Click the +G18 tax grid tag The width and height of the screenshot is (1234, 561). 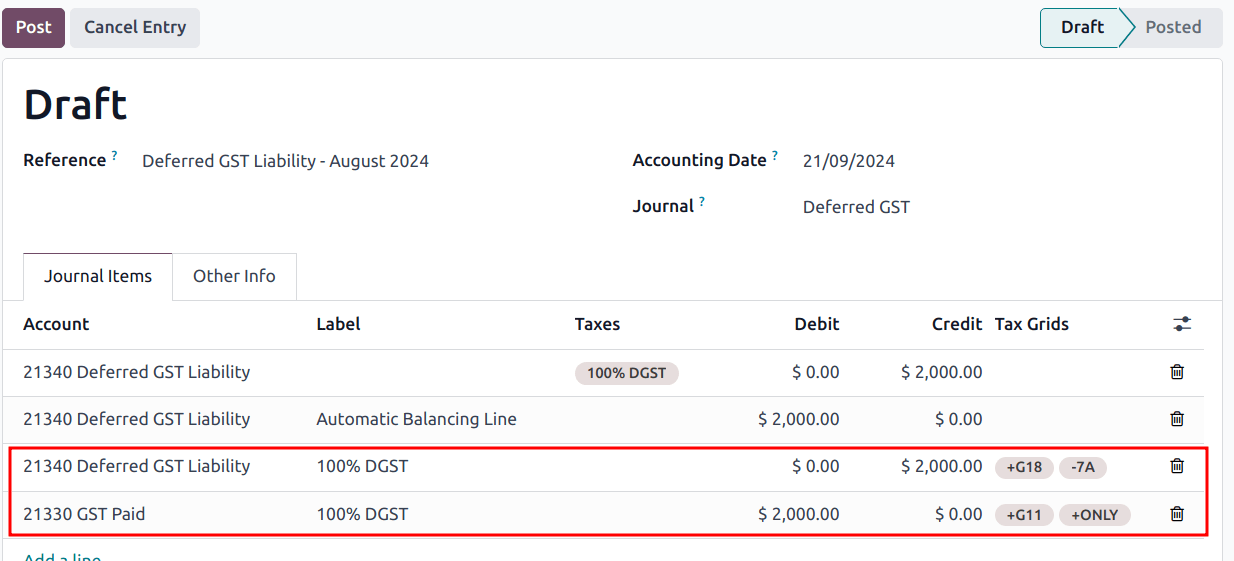[1024, 467]
